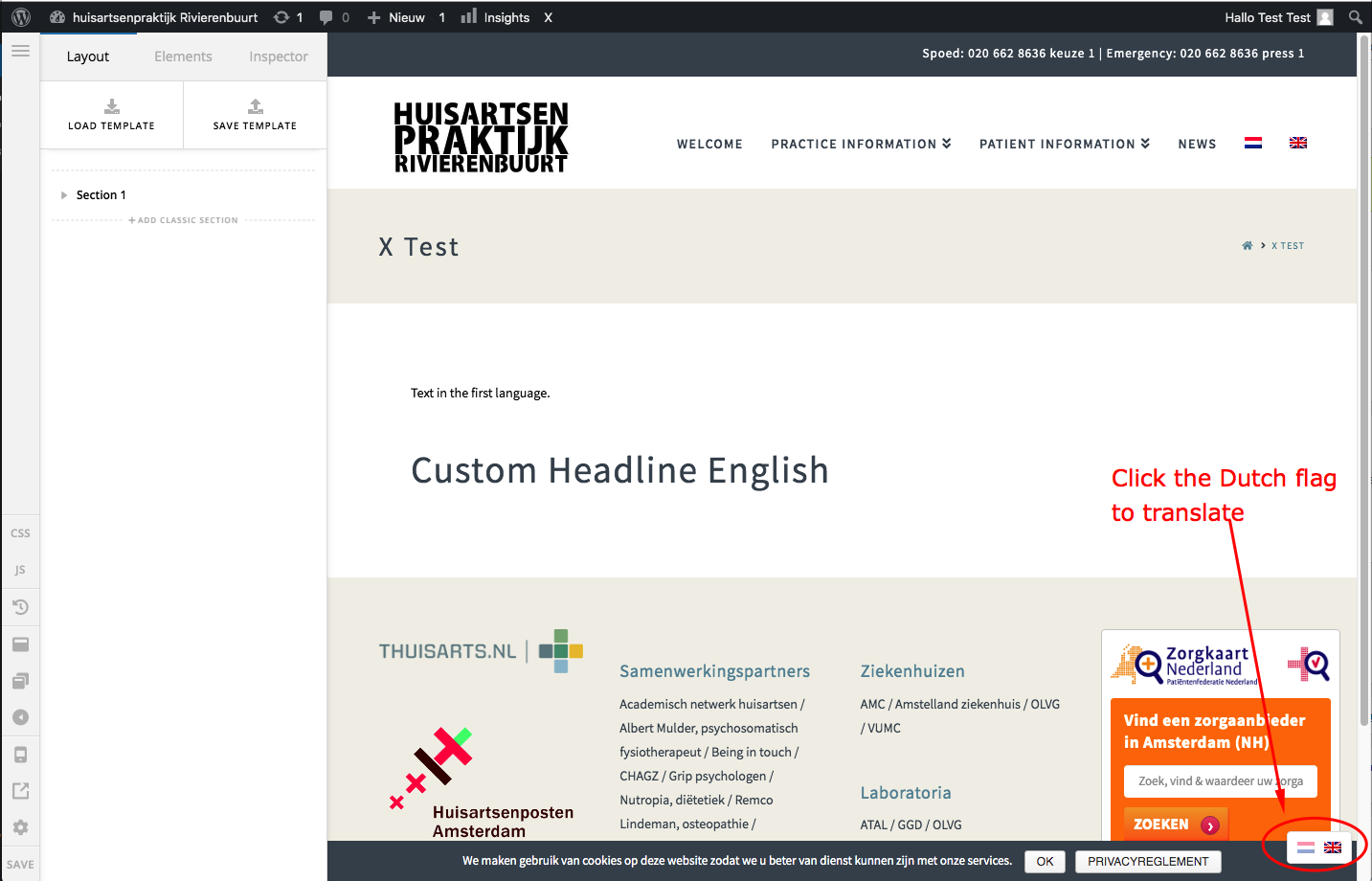Expand the Section 1 tree item
1372x881 pixels.
64,195
